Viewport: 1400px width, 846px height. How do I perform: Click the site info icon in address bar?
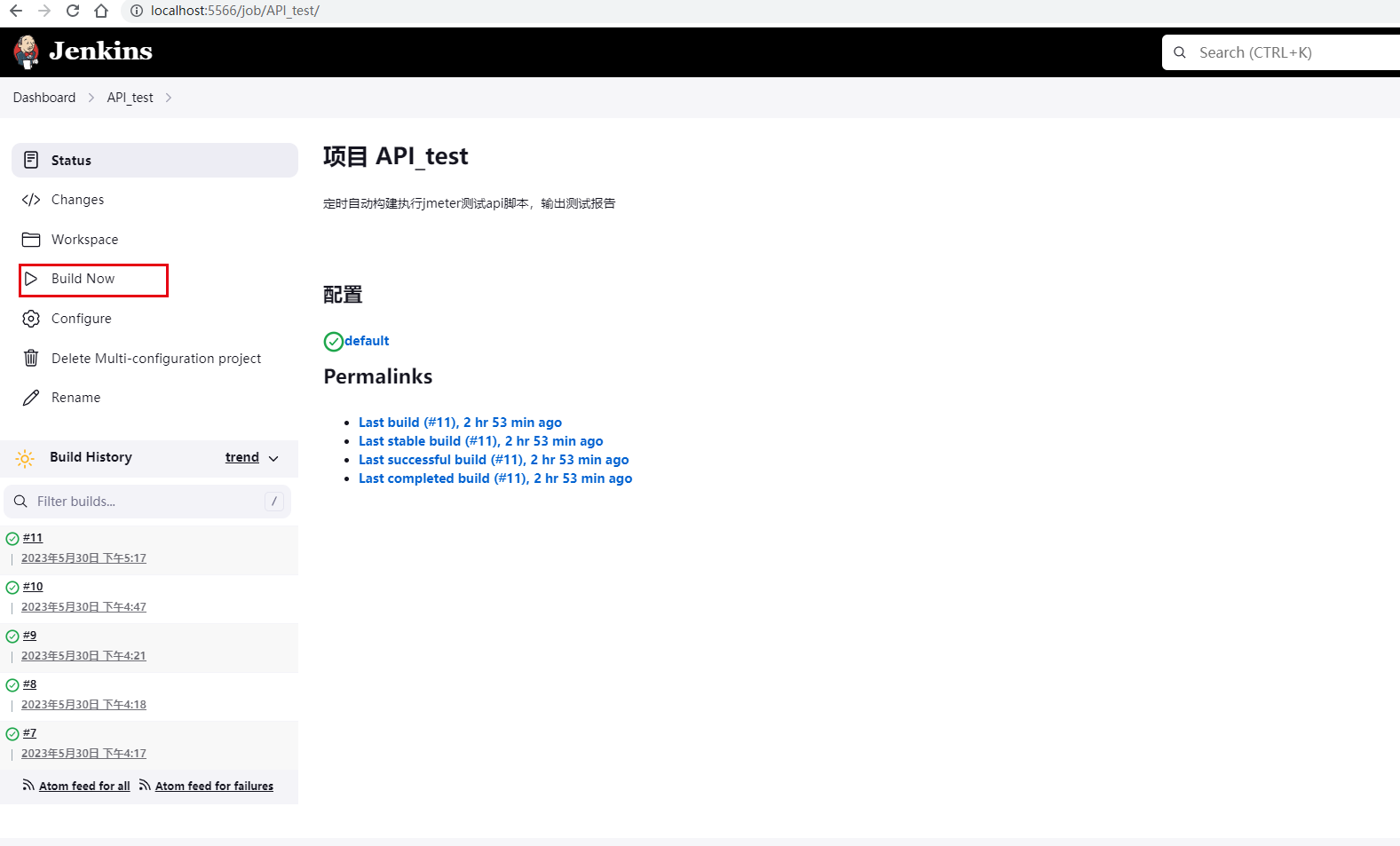pos(136,11)
